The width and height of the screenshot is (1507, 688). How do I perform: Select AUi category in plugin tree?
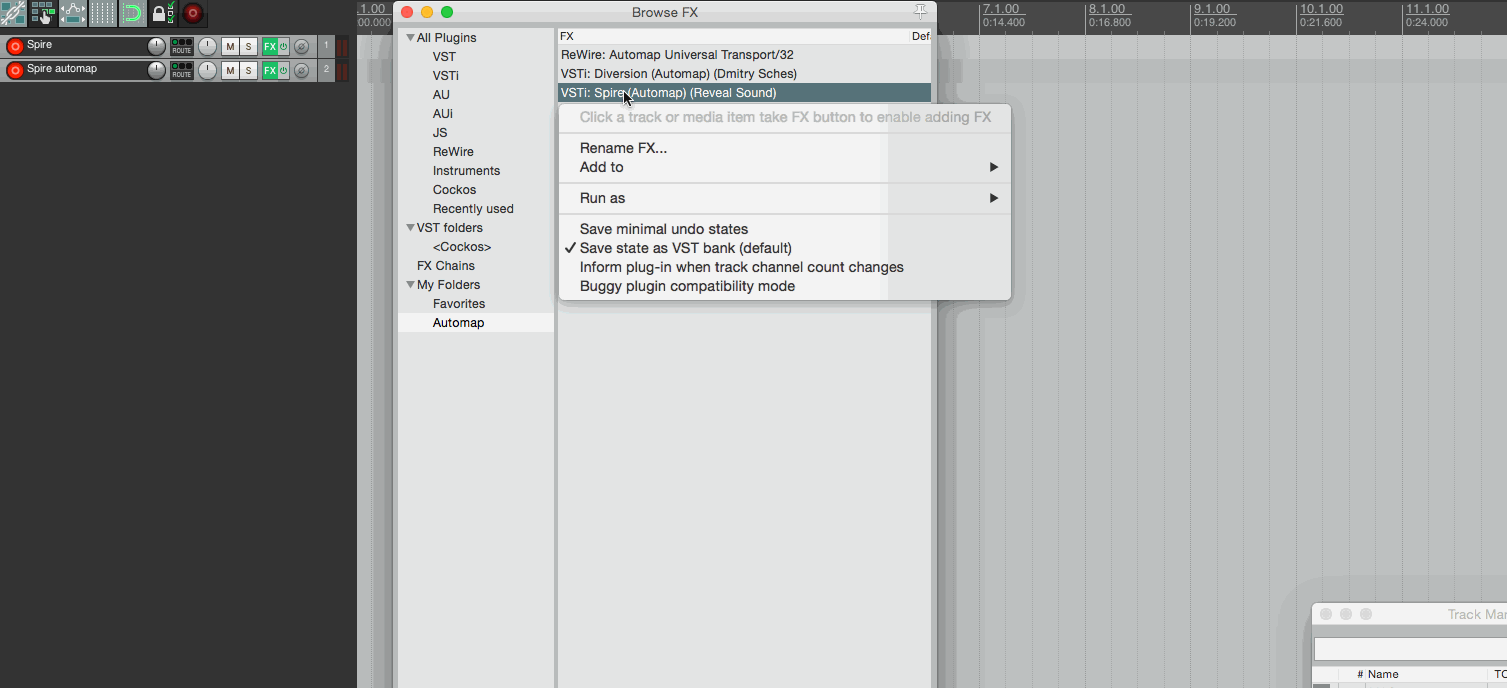443,114
